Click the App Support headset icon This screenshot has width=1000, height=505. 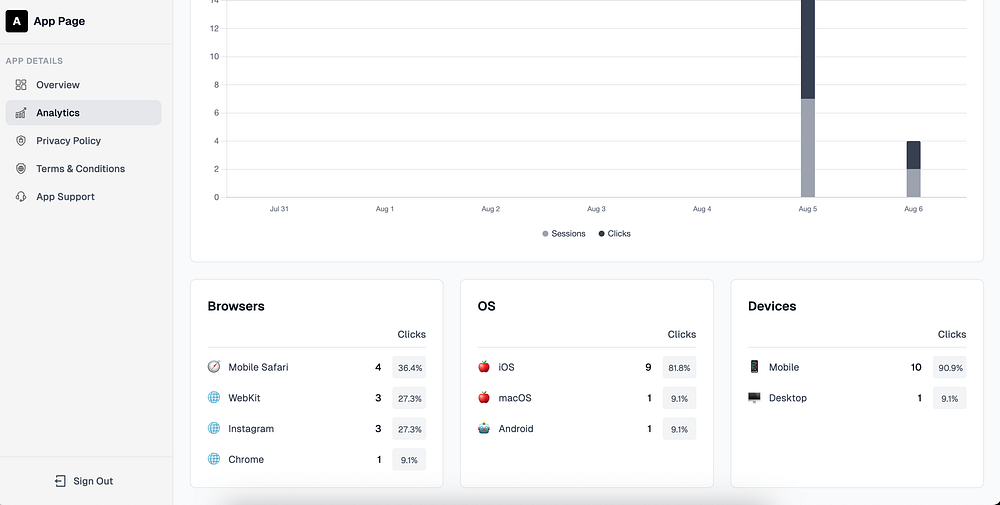(21, 197)
